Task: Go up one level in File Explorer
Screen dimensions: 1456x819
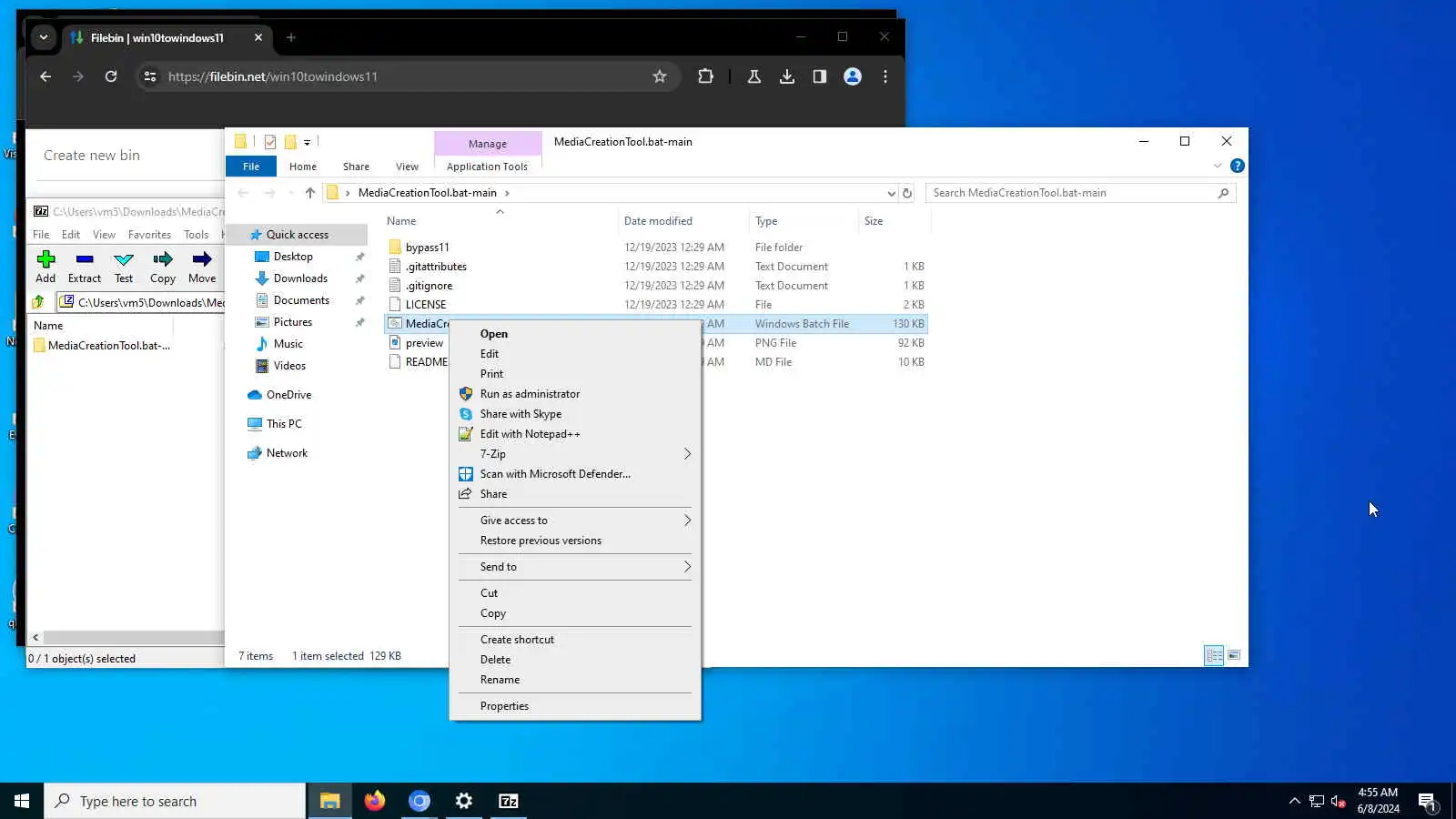Action: click(x=310, y=193)
